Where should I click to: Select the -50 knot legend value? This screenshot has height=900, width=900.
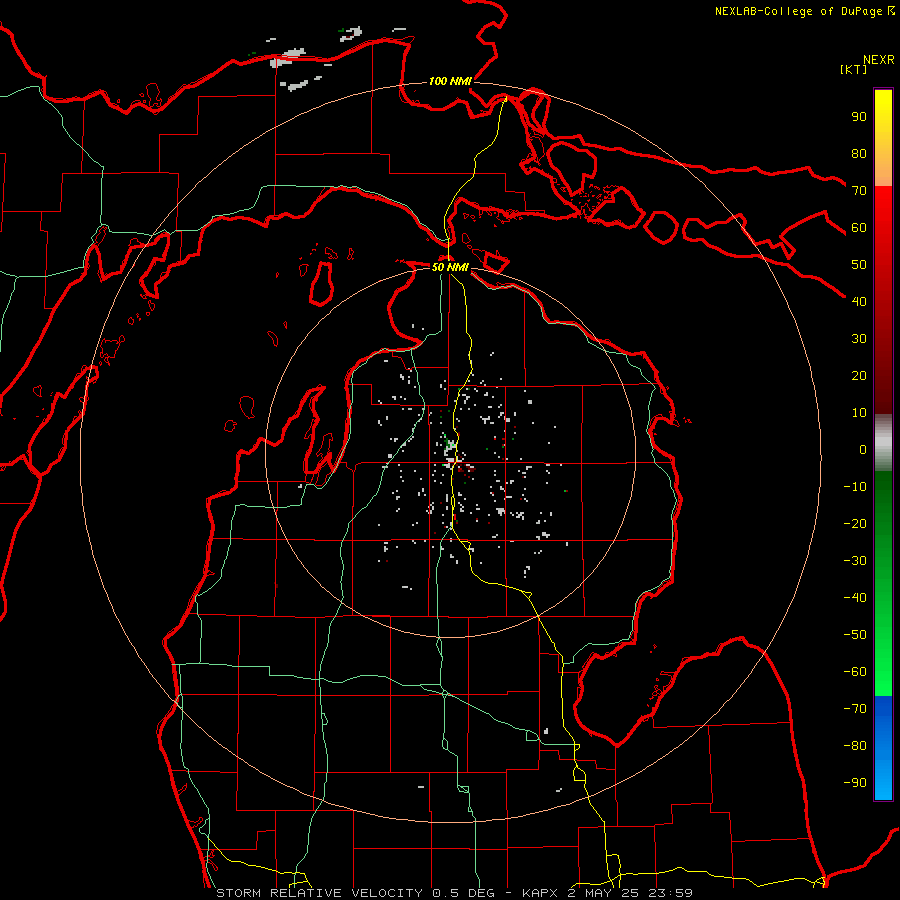click(x=855, y=635)
